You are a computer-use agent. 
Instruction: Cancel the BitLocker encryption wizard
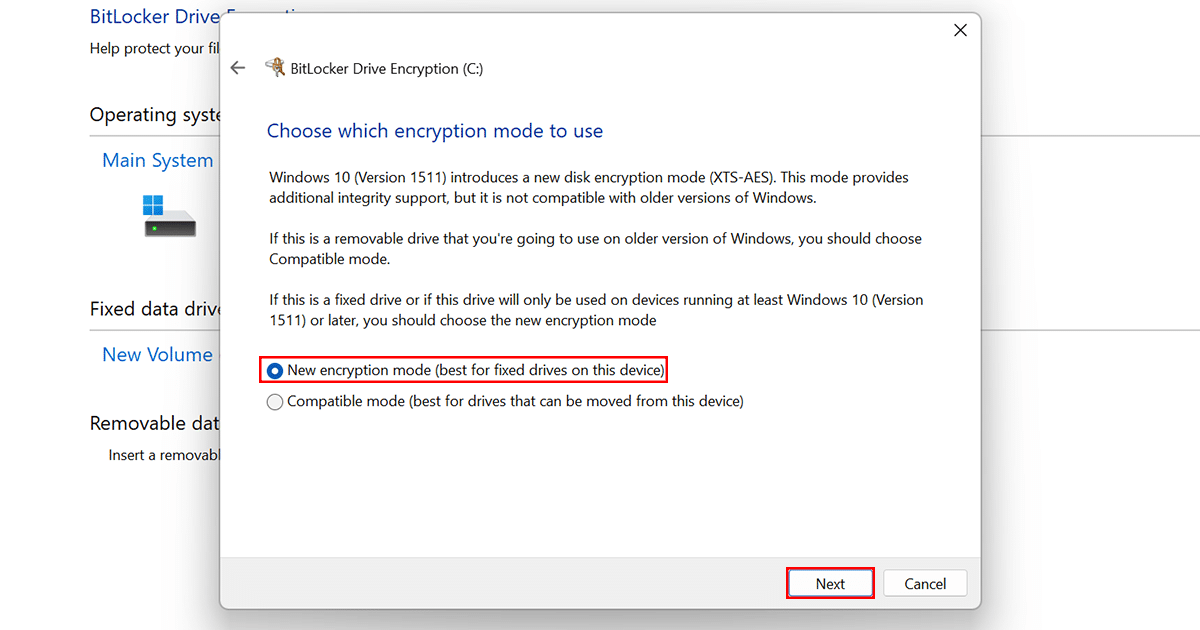pyautogui.click(x=924, y=583)
